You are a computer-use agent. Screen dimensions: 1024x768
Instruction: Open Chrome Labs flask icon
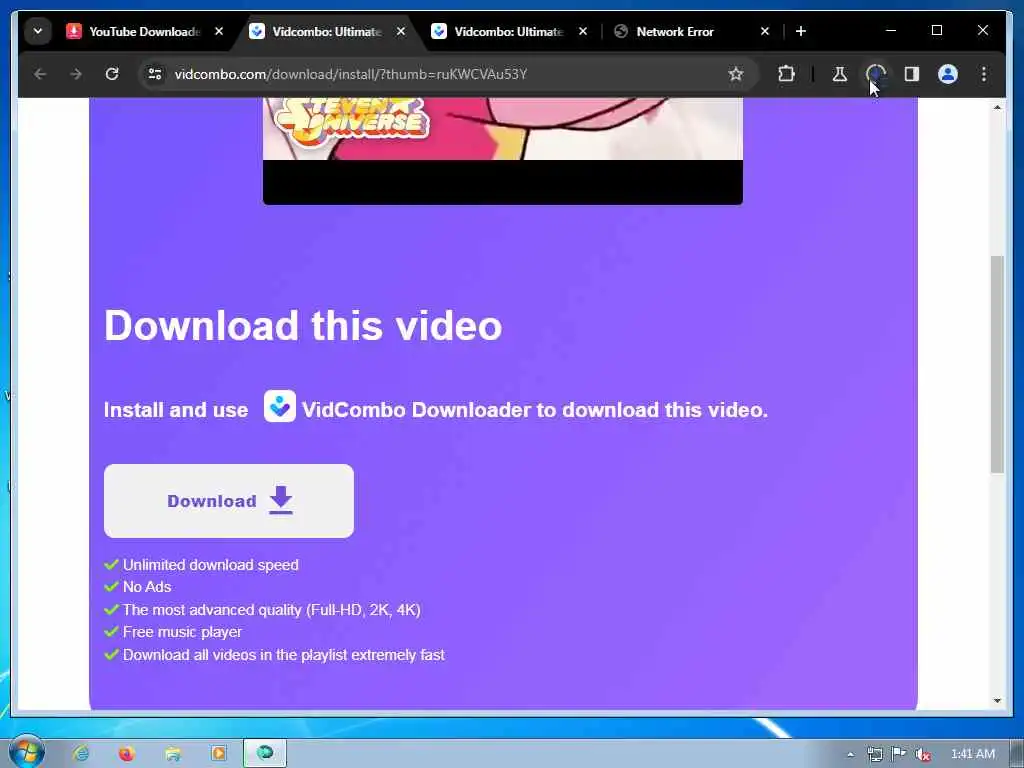[840, 74]
